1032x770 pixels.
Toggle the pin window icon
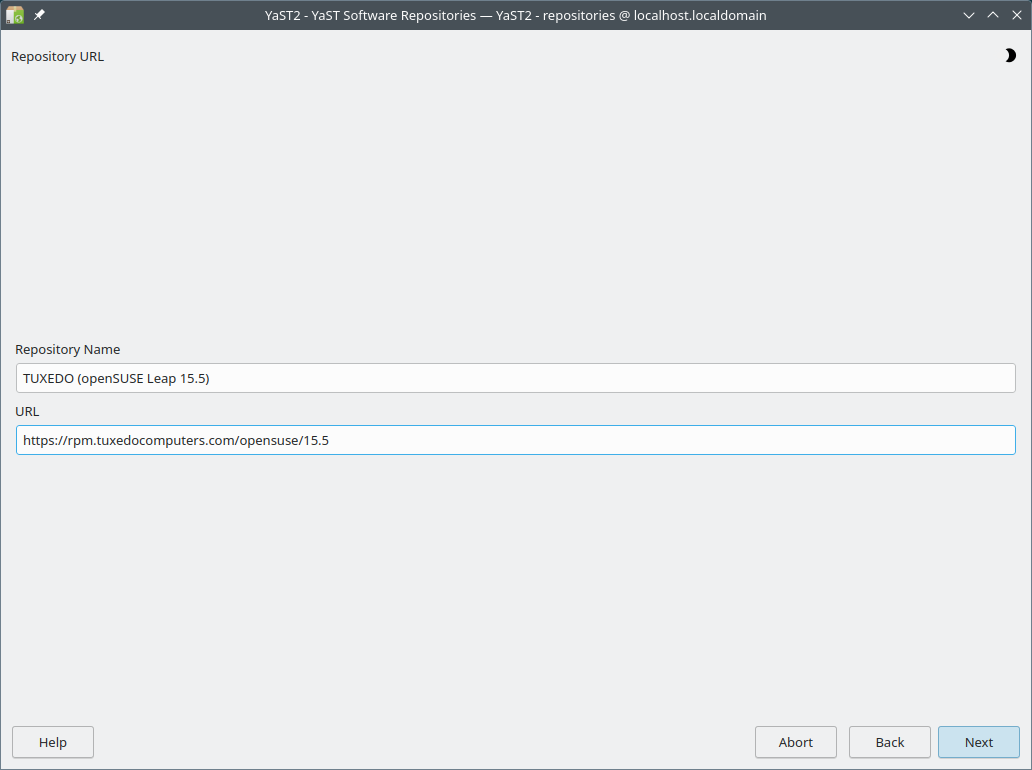39,14
